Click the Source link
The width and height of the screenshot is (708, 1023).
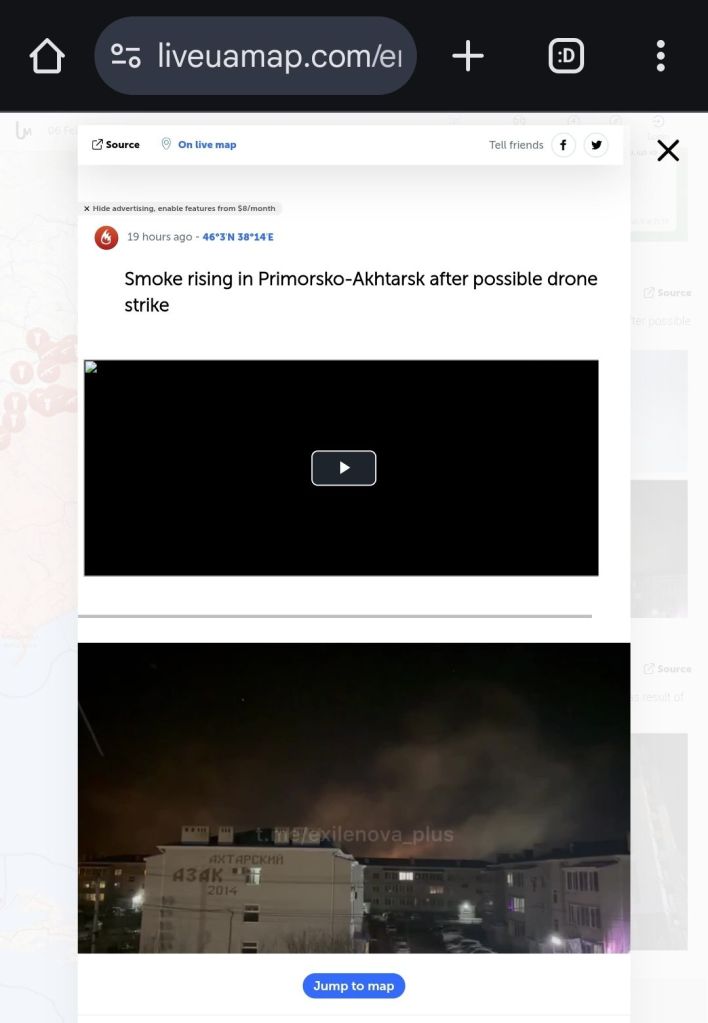point(115,145)
